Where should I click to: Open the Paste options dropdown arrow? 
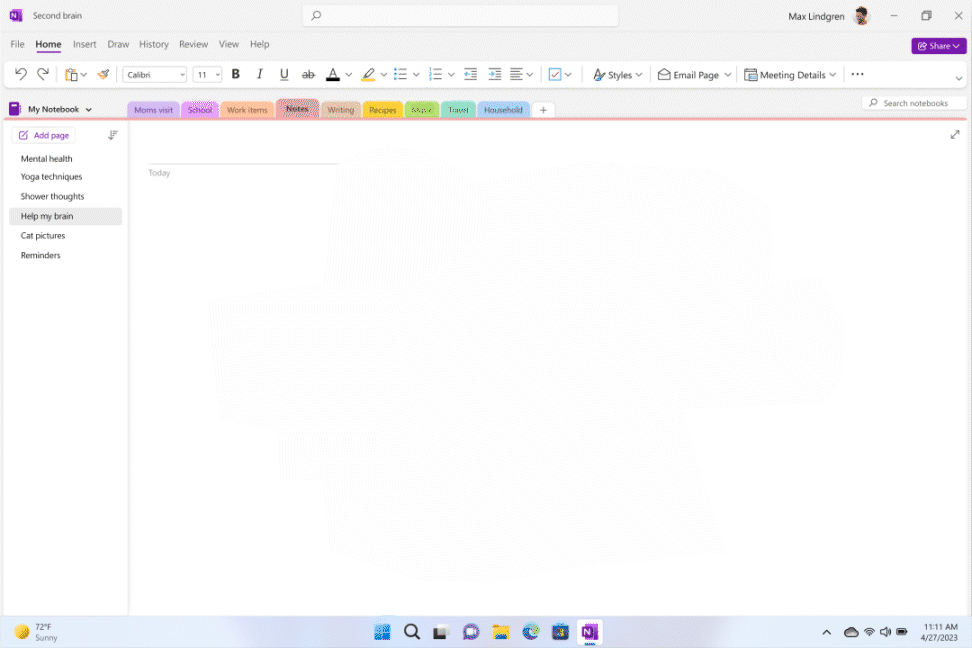point(84,75)
